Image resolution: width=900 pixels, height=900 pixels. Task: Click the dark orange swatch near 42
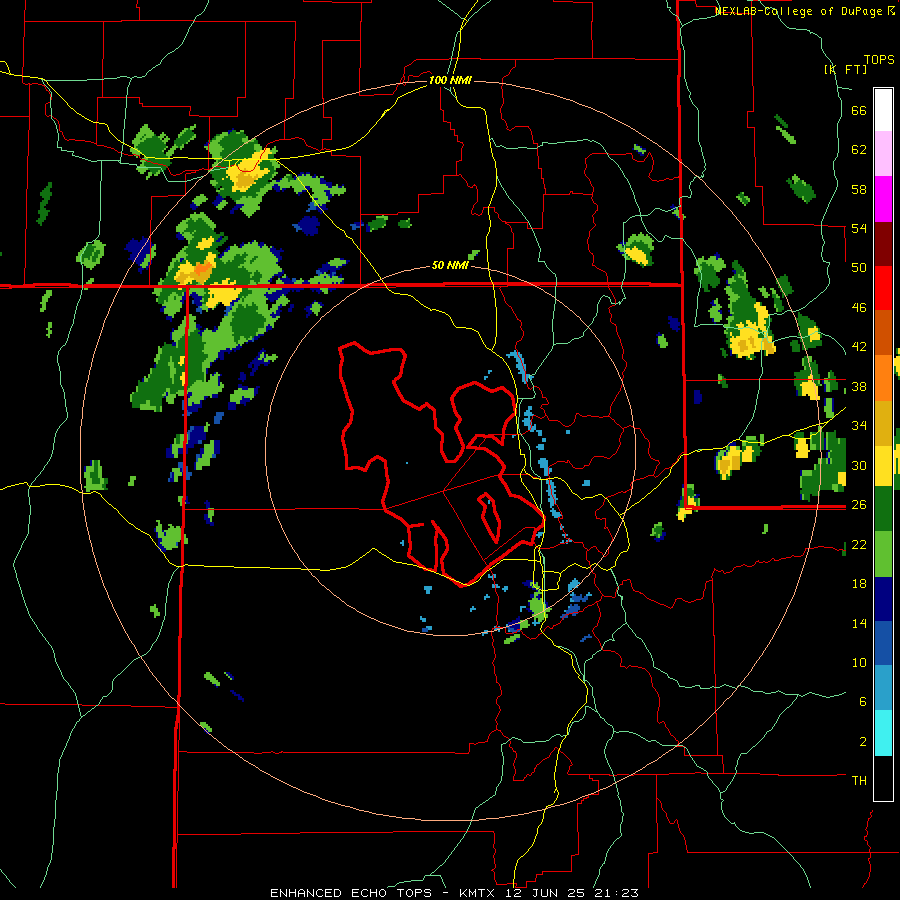tap(883, 333)
